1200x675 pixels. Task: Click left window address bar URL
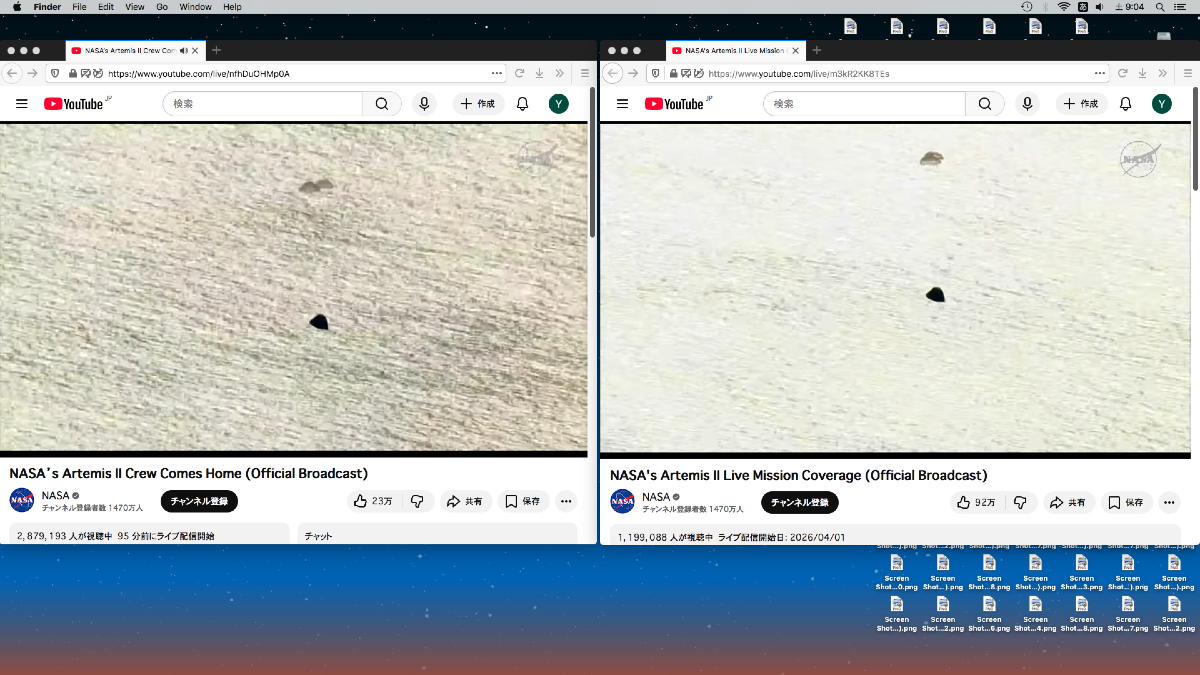coord(199,73)
